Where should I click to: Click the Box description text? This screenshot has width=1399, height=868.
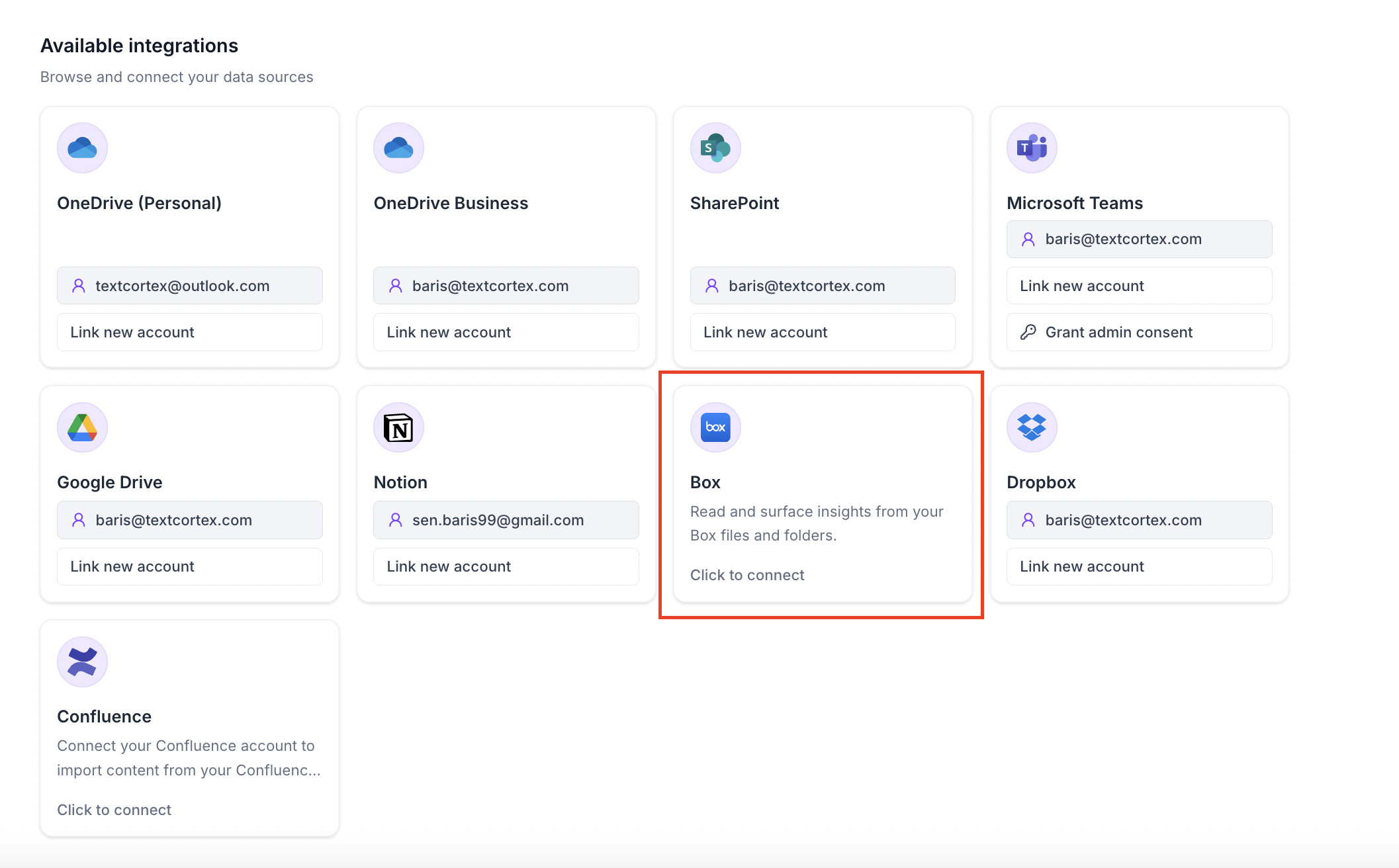[x=817, y=523]
